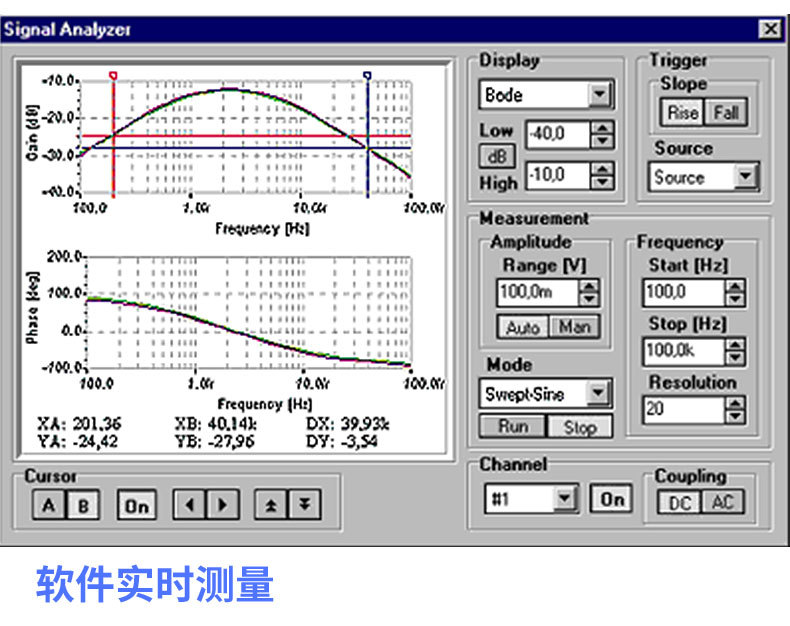Click the Start frequency field 100,0
The image size is (790, 626).
click(x=684, y=293)
